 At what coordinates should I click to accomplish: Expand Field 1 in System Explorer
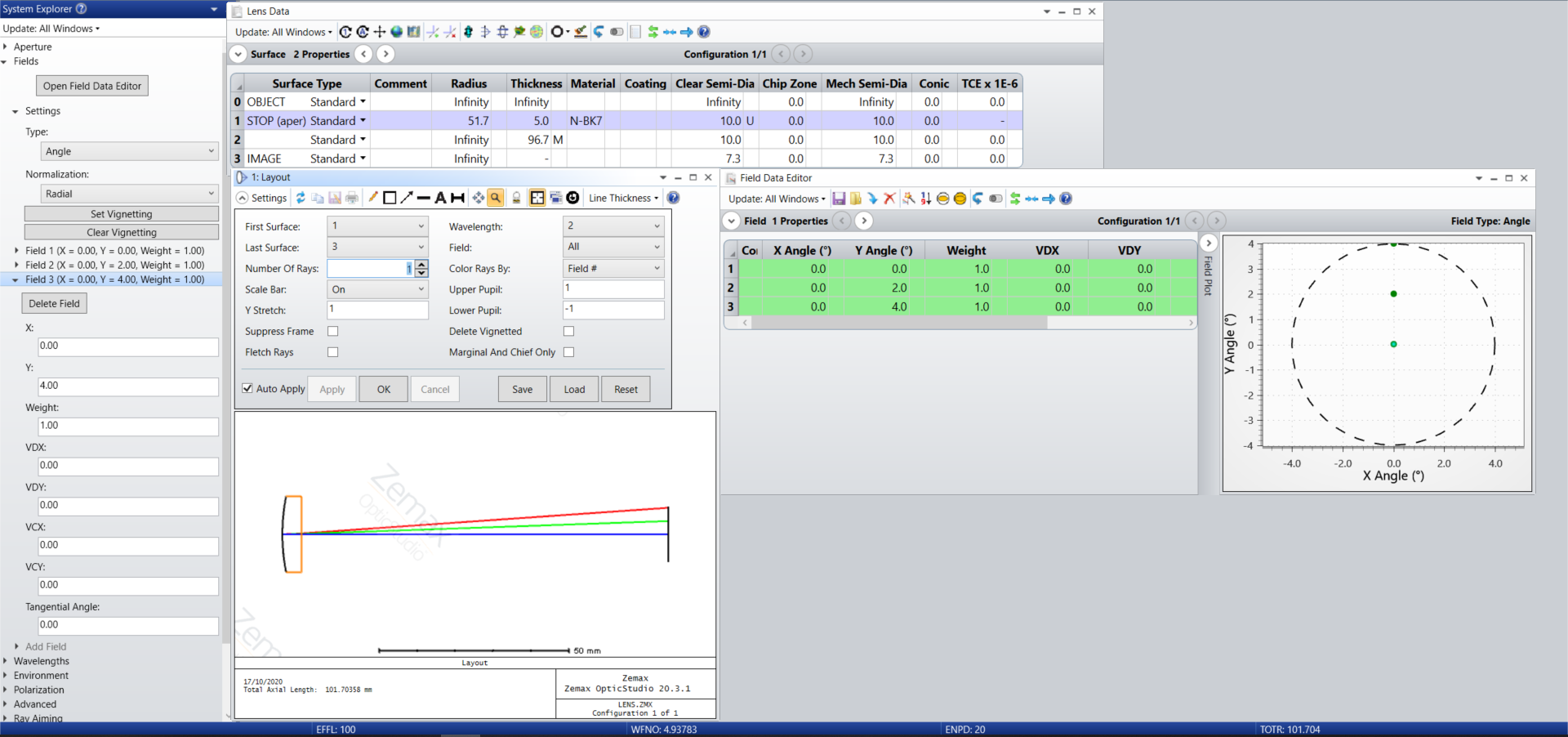pos(16,251)
